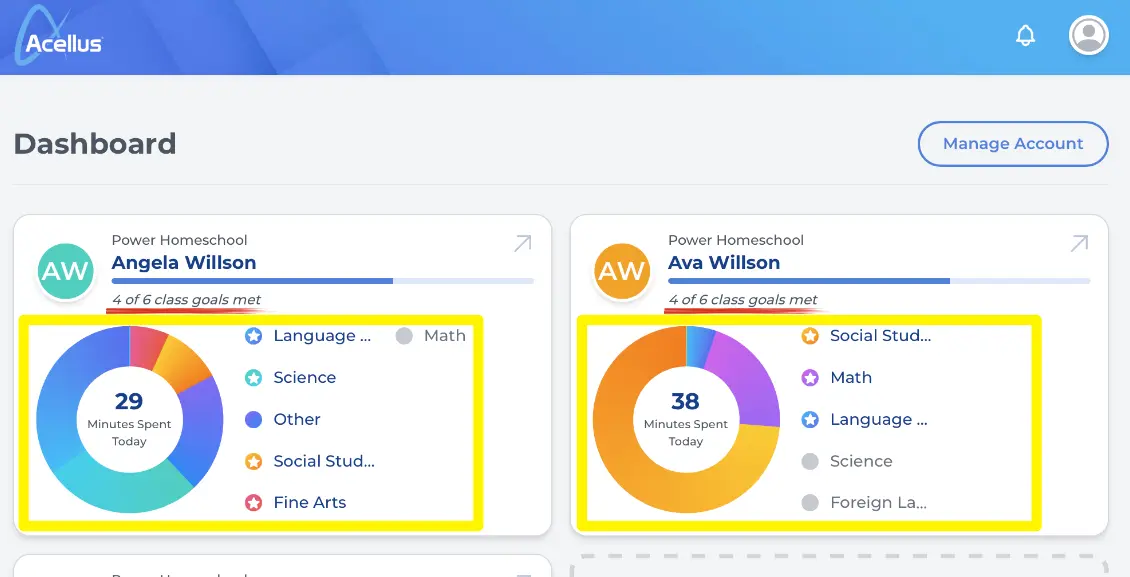Open Ava Willson's student name link
The width and height of the screenshot is (1130, 577).
[x=724, y=263]
